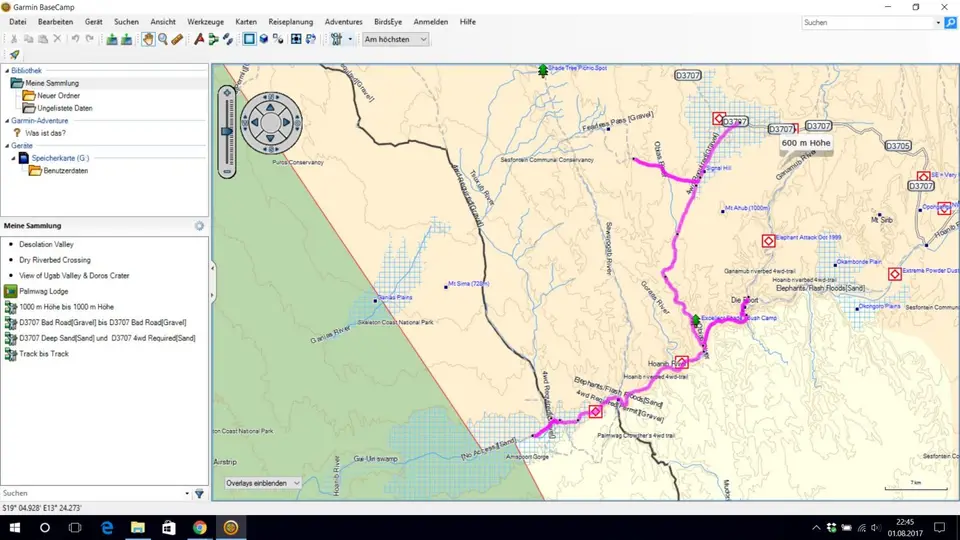Collapse the Geräte section

(7, 146)
